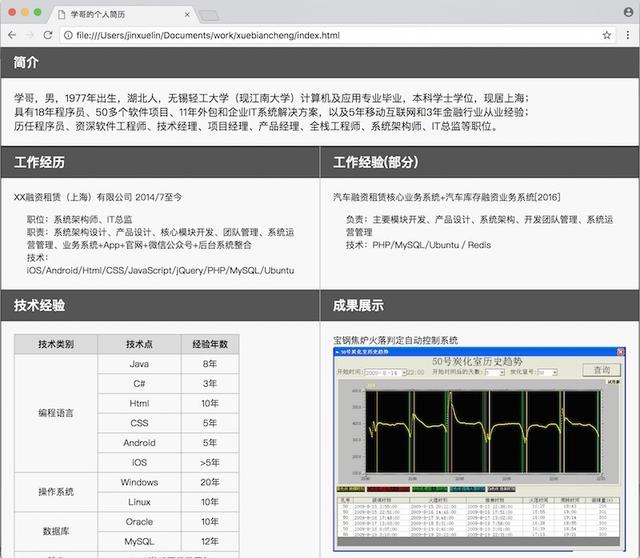Open the 开始时间 date dropdown in the chart
This screenshot has width=640, height=558.
pos(402,371)
